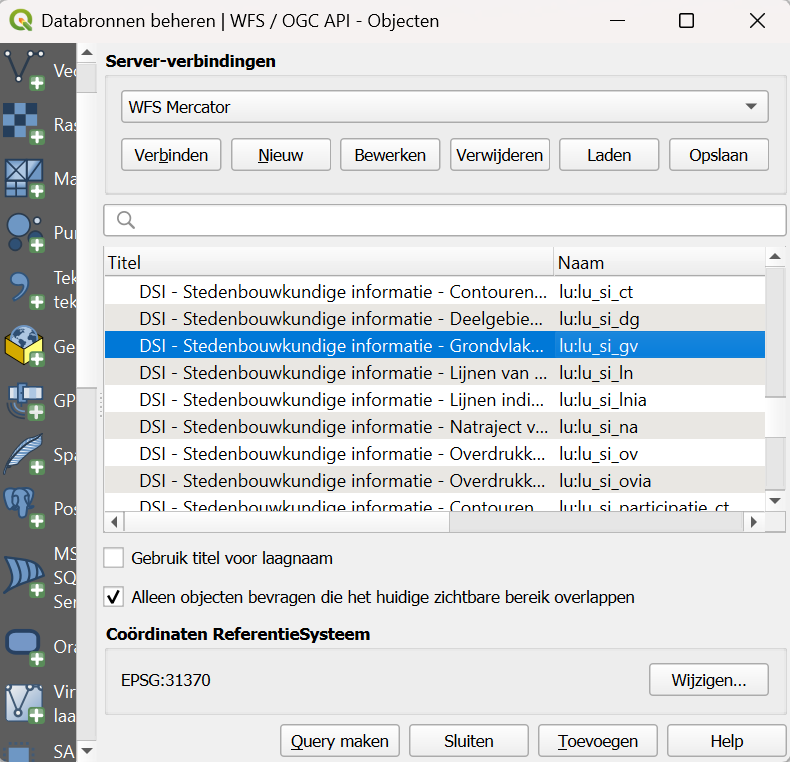Open the SAP HANA source tab icon
The width and height of the screenshot is (790, 762).
(20, 752)
